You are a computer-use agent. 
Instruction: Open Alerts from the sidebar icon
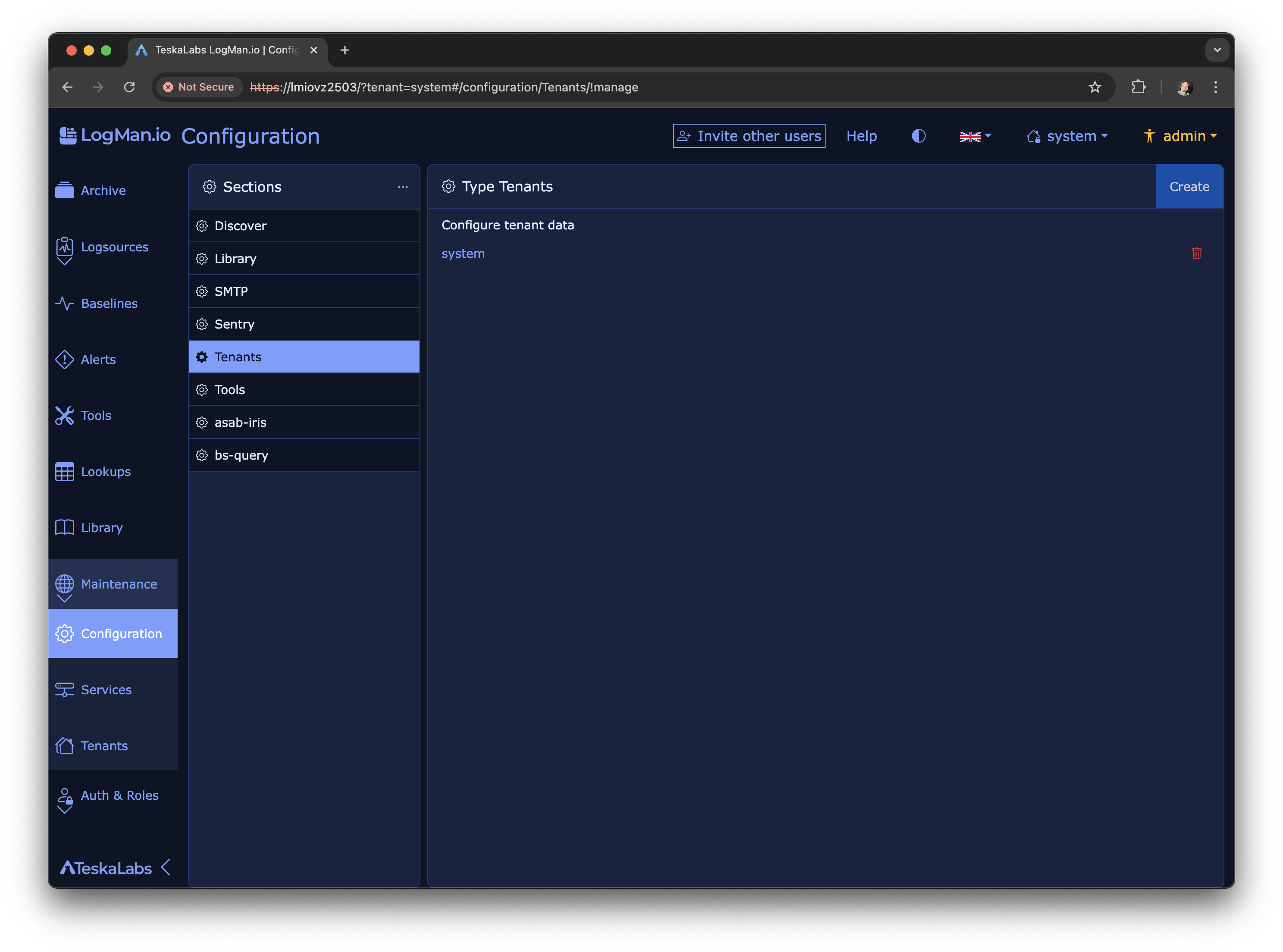click(65, 360)
